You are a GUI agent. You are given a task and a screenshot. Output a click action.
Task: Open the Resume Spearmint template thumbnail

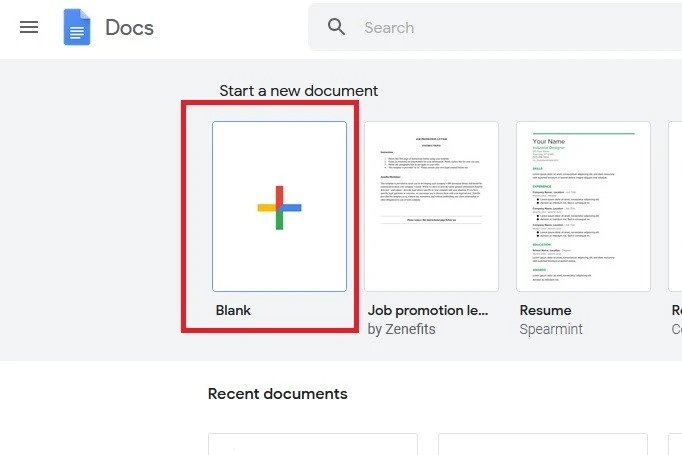click(x=583, y=206)
